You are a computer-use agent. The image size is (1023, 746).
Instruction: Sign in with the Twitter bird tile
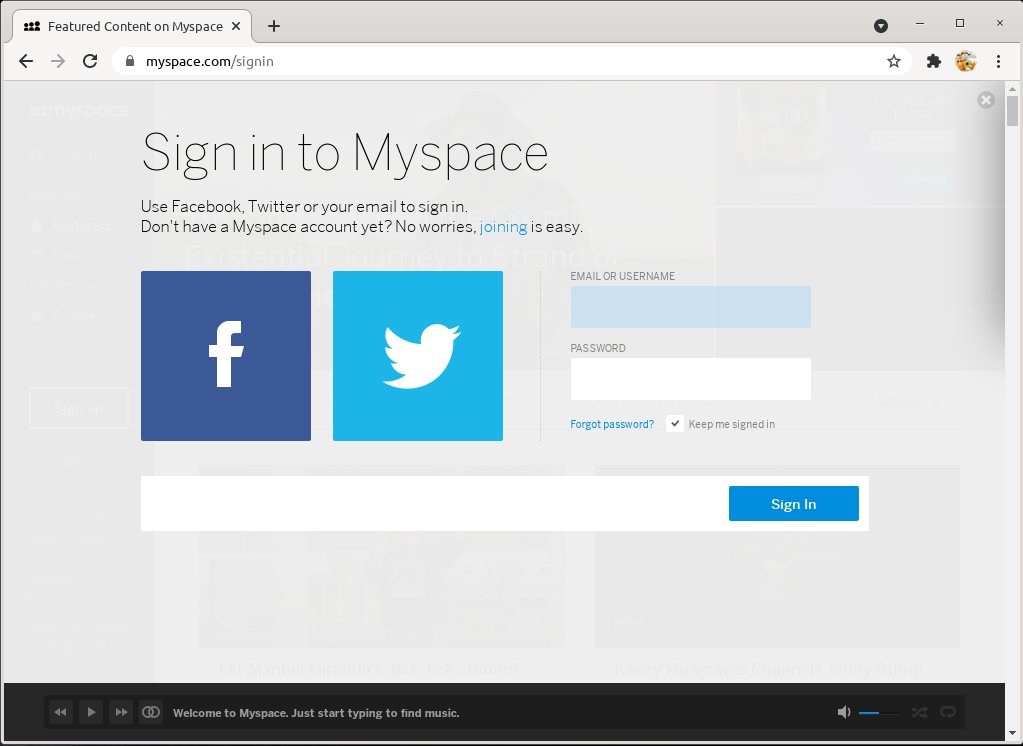(418, 356)
